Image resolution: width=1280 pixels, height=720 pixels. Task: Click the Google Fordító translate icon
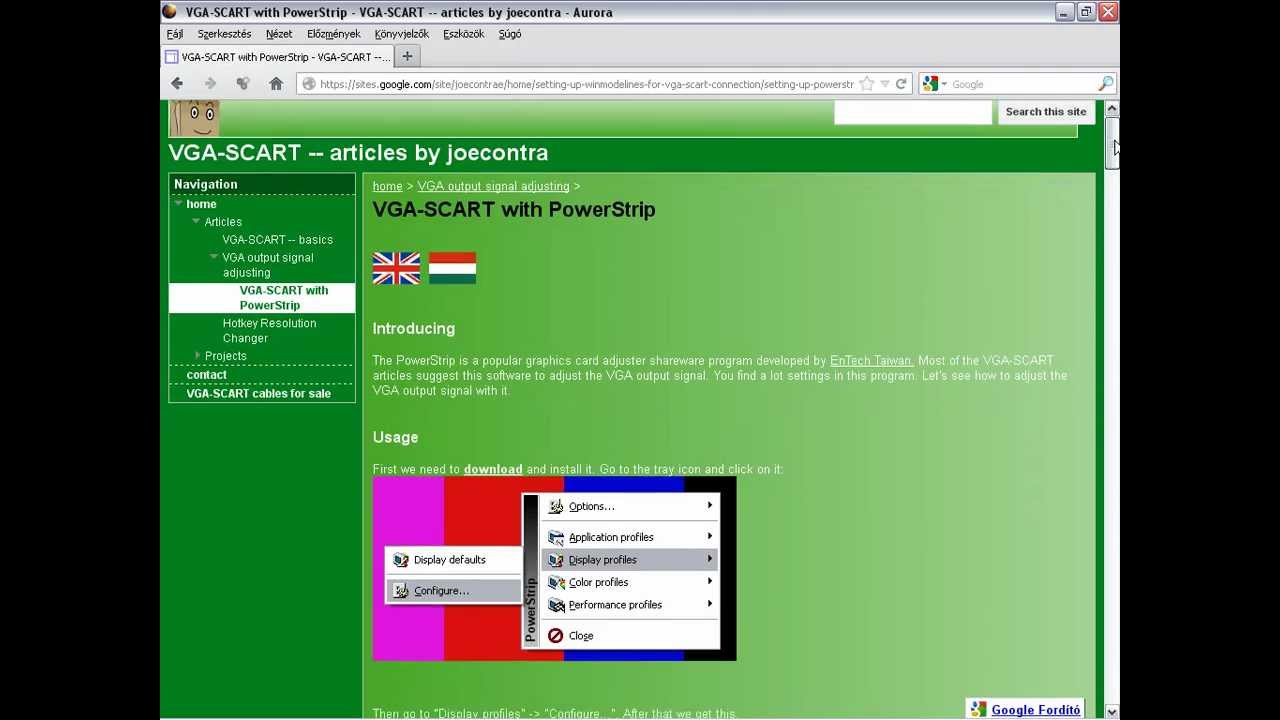coord(978,710)
